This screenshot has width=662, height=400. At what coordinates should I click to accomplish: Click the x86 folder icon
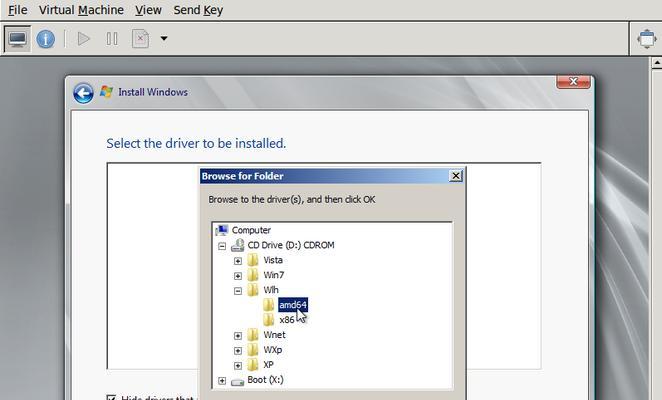(269, 320)
